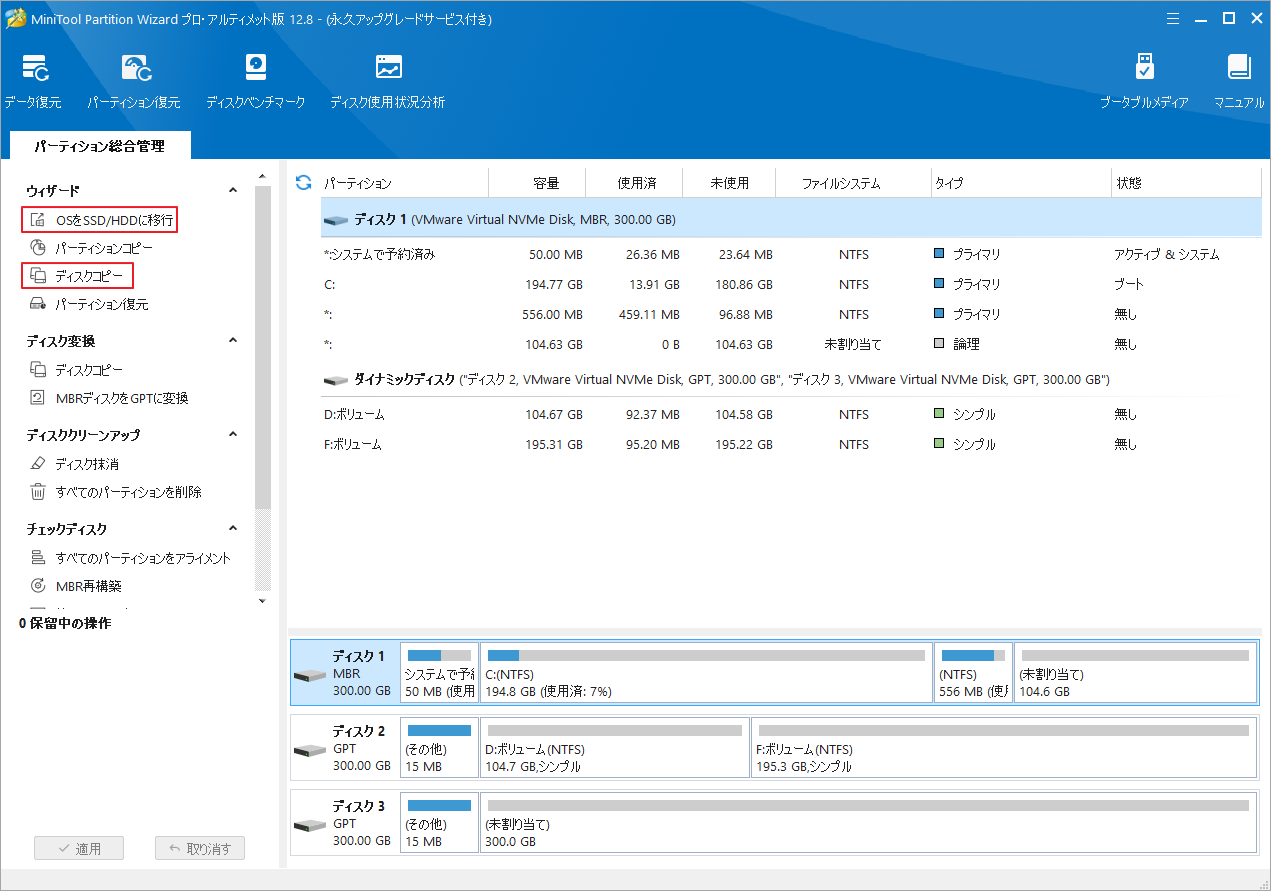Click the 取り消す button
Screen dimensions: 1271x891
(x=200, y=848)
